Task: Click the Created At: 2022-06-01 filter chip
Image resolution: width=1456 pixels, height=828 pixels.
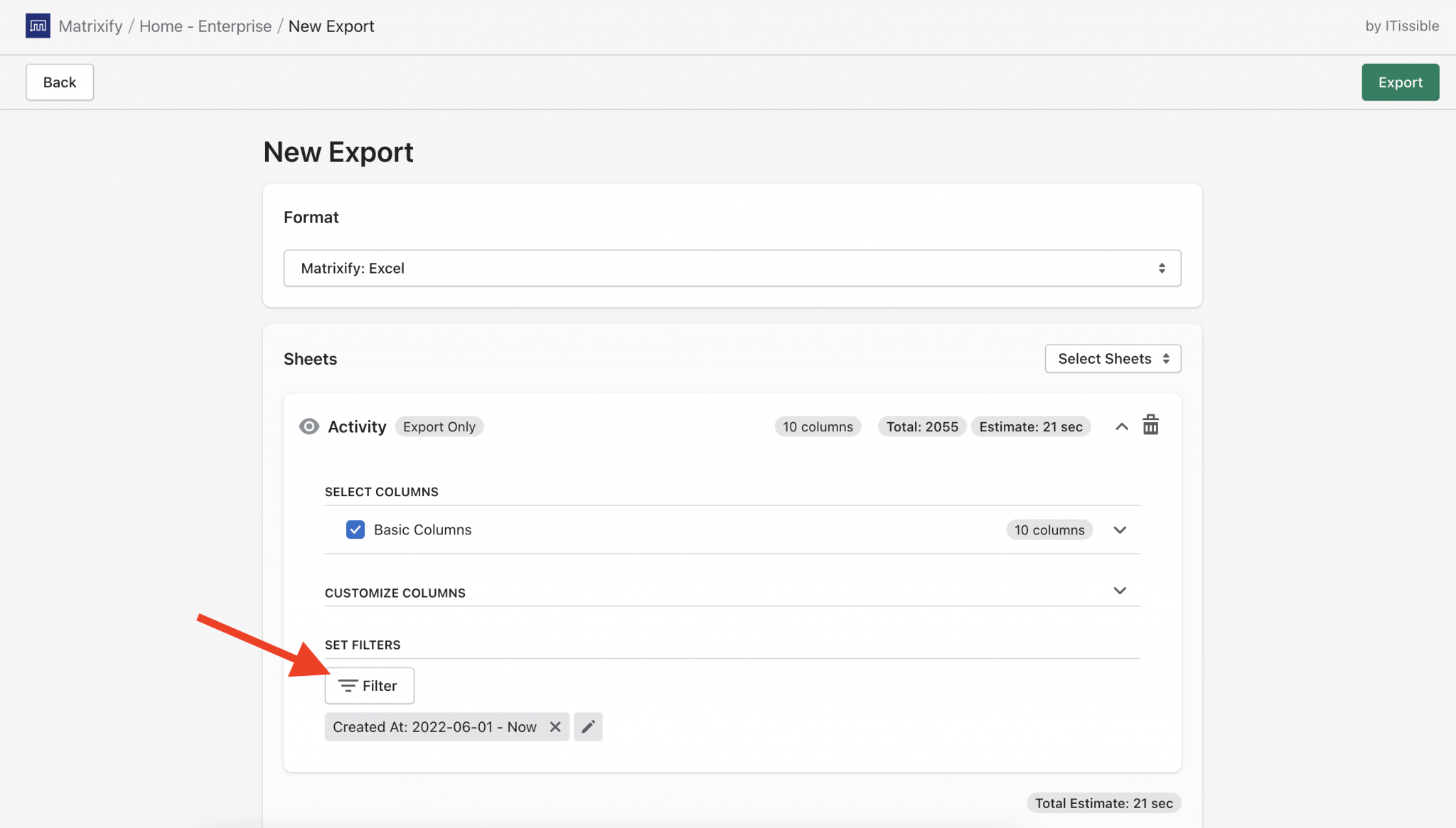Action: [435, 726]
